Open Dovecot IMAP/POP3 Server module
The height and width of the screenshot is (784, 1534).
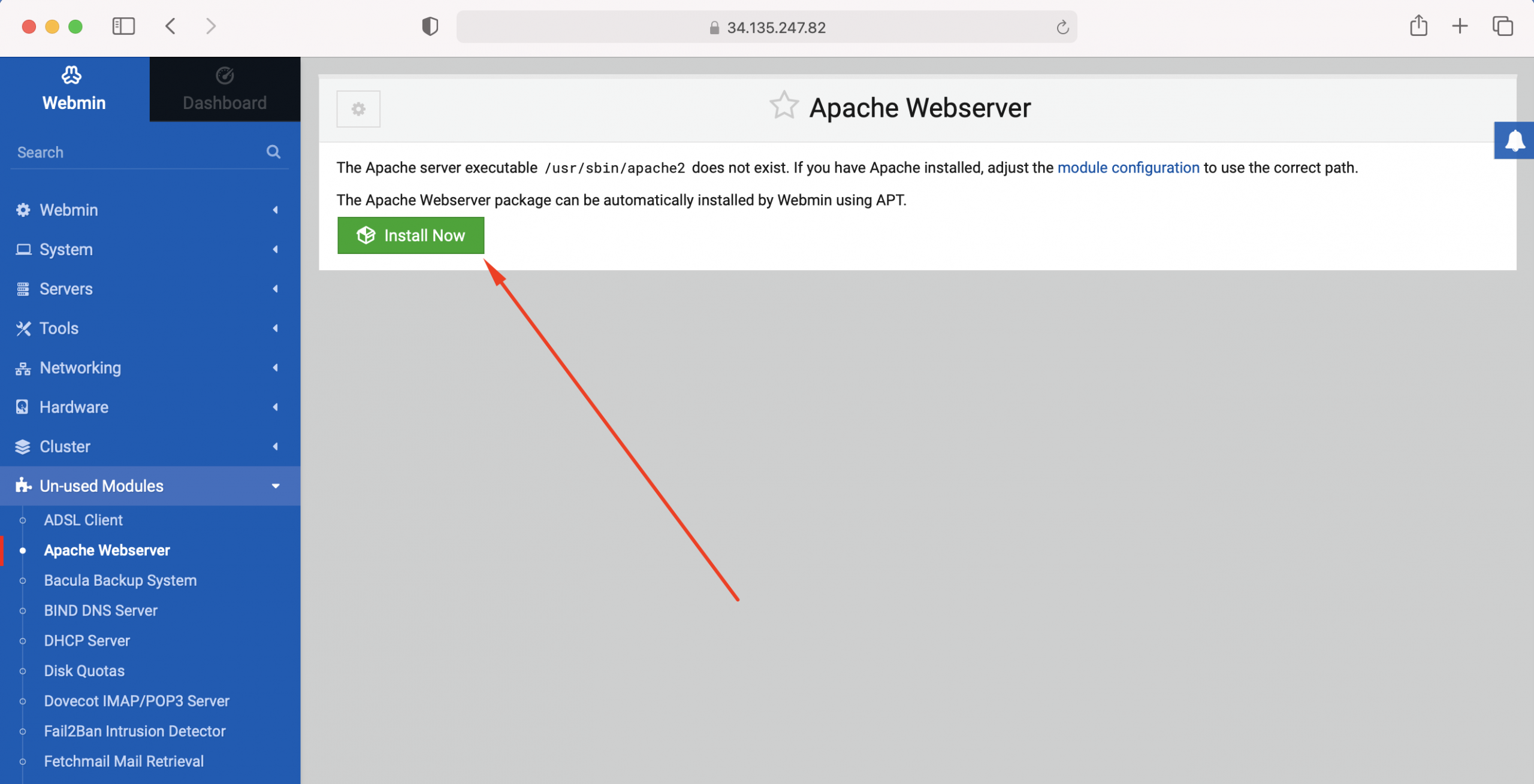coord(137,701)
